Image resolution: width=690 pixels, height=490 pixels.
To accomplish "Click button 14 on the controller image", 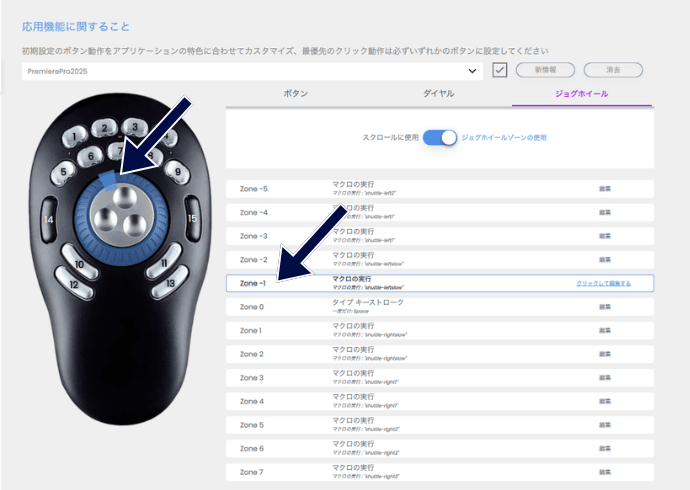I will click(x=48, y=218).
